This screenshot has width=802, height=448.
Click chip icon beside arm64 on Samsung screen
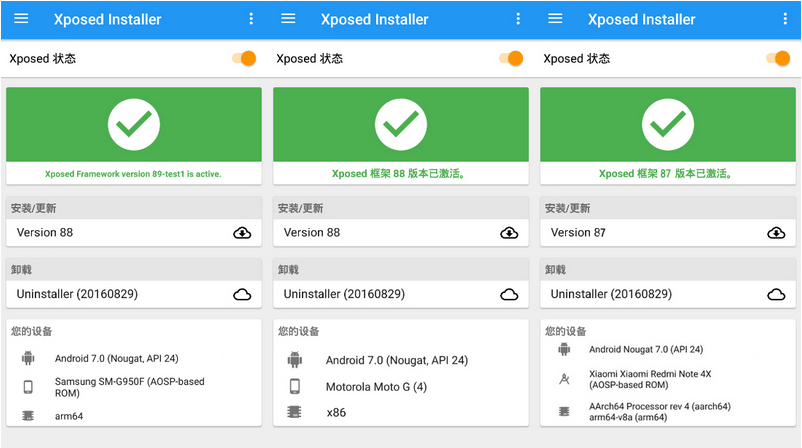tap(28, 416)
